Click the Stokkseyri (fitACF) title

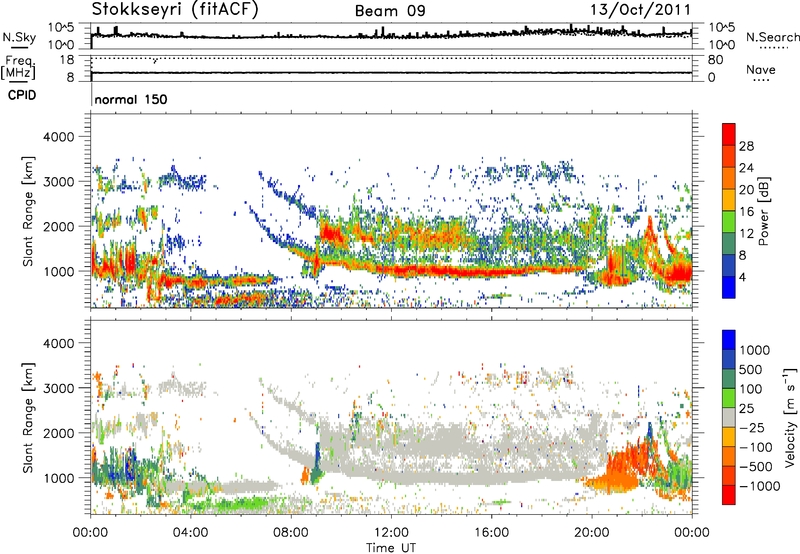coord(175,9)
